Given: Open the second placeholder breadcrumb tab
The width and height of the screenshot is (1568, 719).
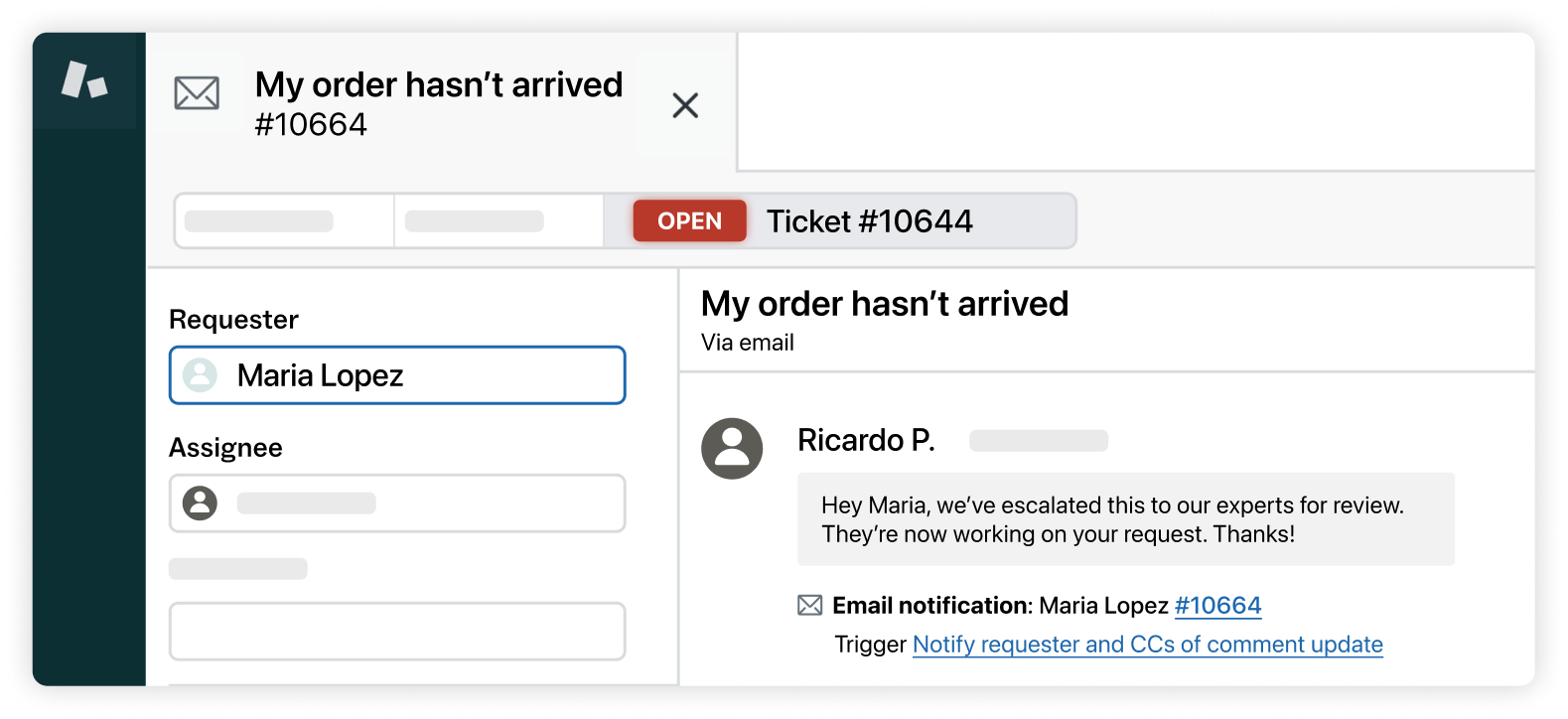Looking at the screenshot, I should pyautogui.click(x=499, y=220).
